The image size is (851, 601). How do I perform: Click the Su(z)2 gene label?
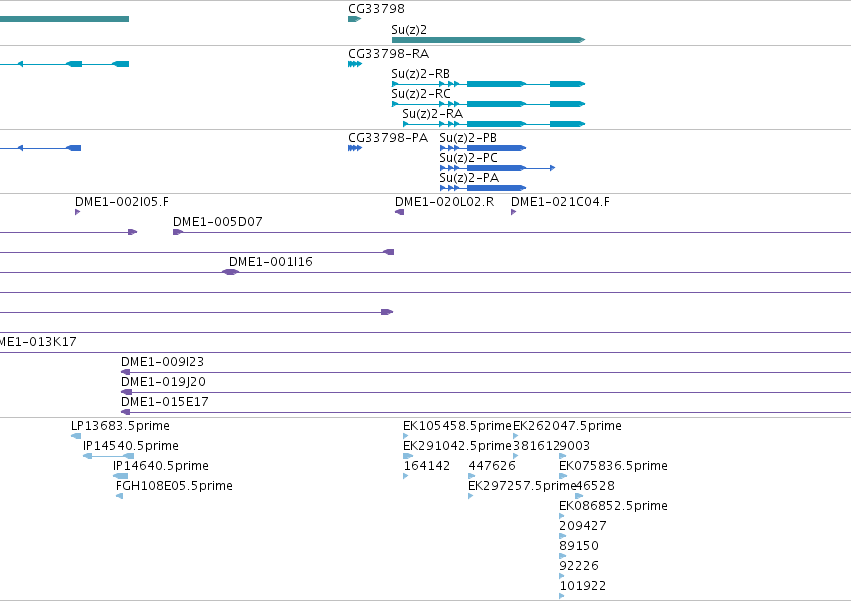click(409, 30)
